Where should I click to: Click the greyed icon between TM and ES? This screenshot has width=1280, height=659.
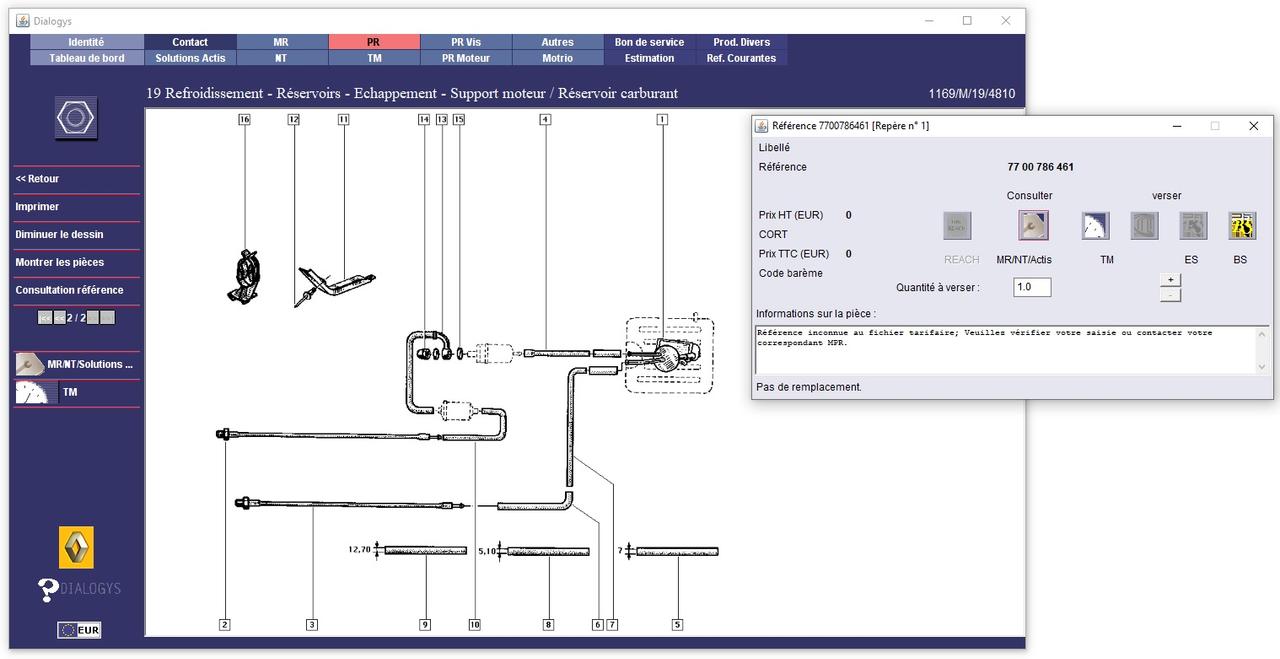1144,226
